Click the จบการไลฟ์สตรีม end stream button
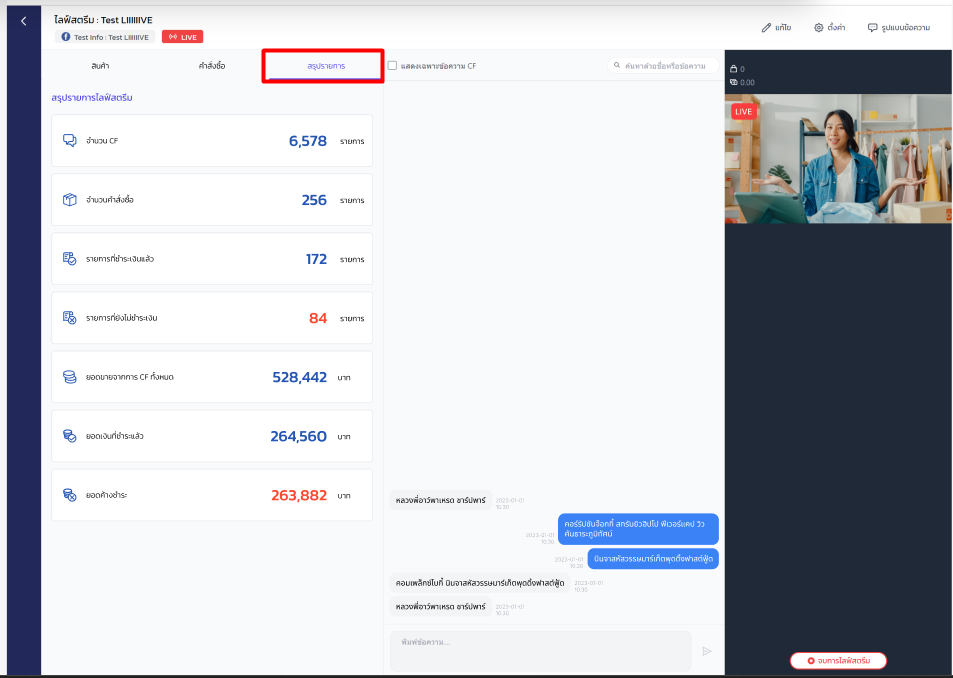 pos(838,661)
